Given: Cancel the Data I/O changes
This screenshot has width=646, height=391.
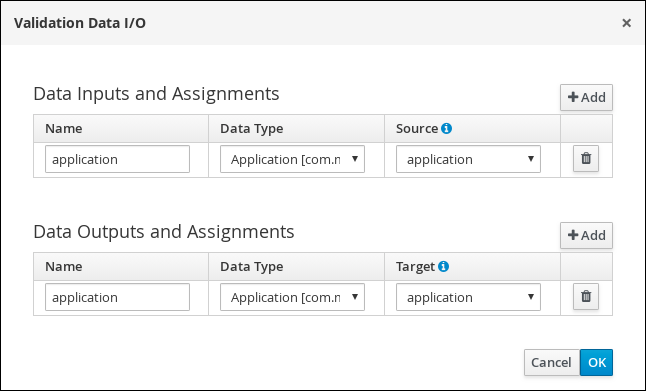Looking at the screenshot, I should coord(552,363).
